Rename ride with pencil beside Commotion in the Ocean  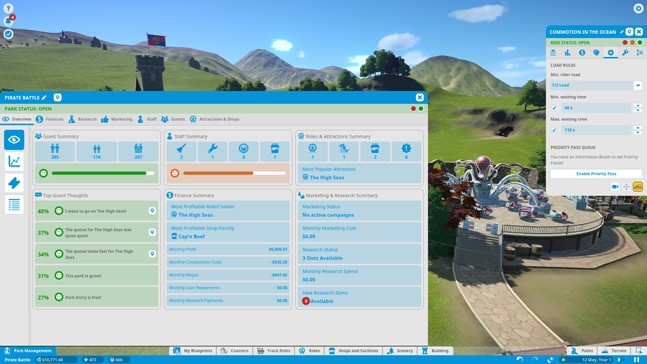pos(621,32)
